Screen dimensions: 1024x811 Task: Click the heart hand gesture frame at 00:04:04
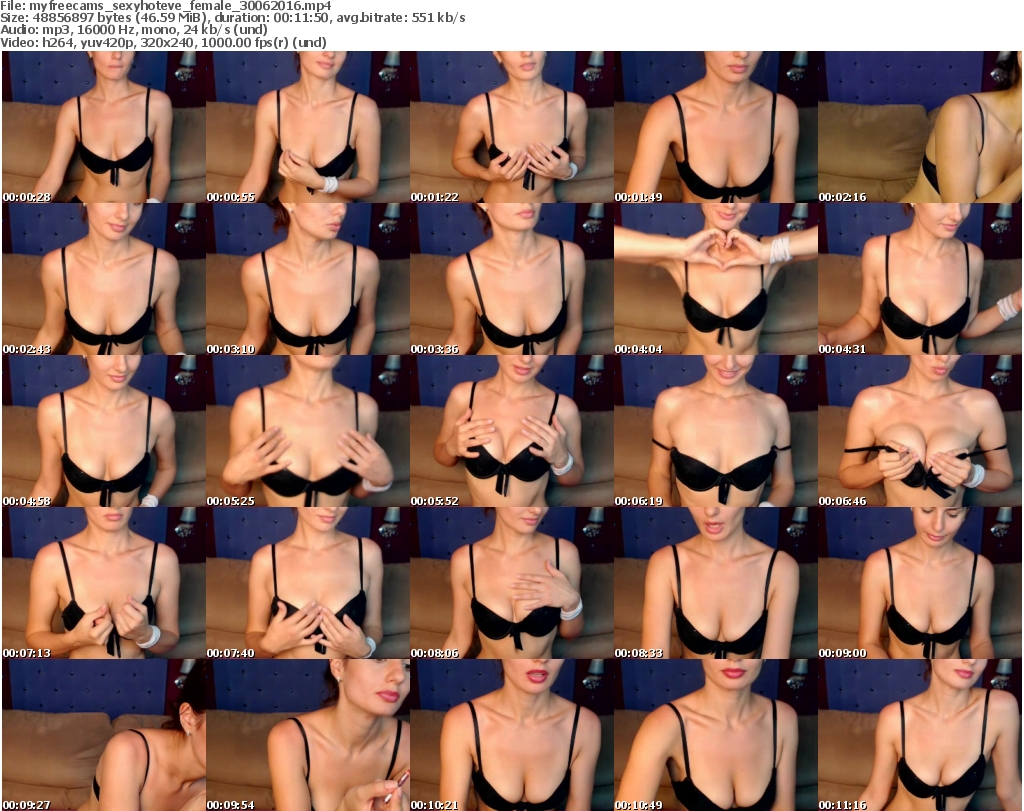click(715, 279)
